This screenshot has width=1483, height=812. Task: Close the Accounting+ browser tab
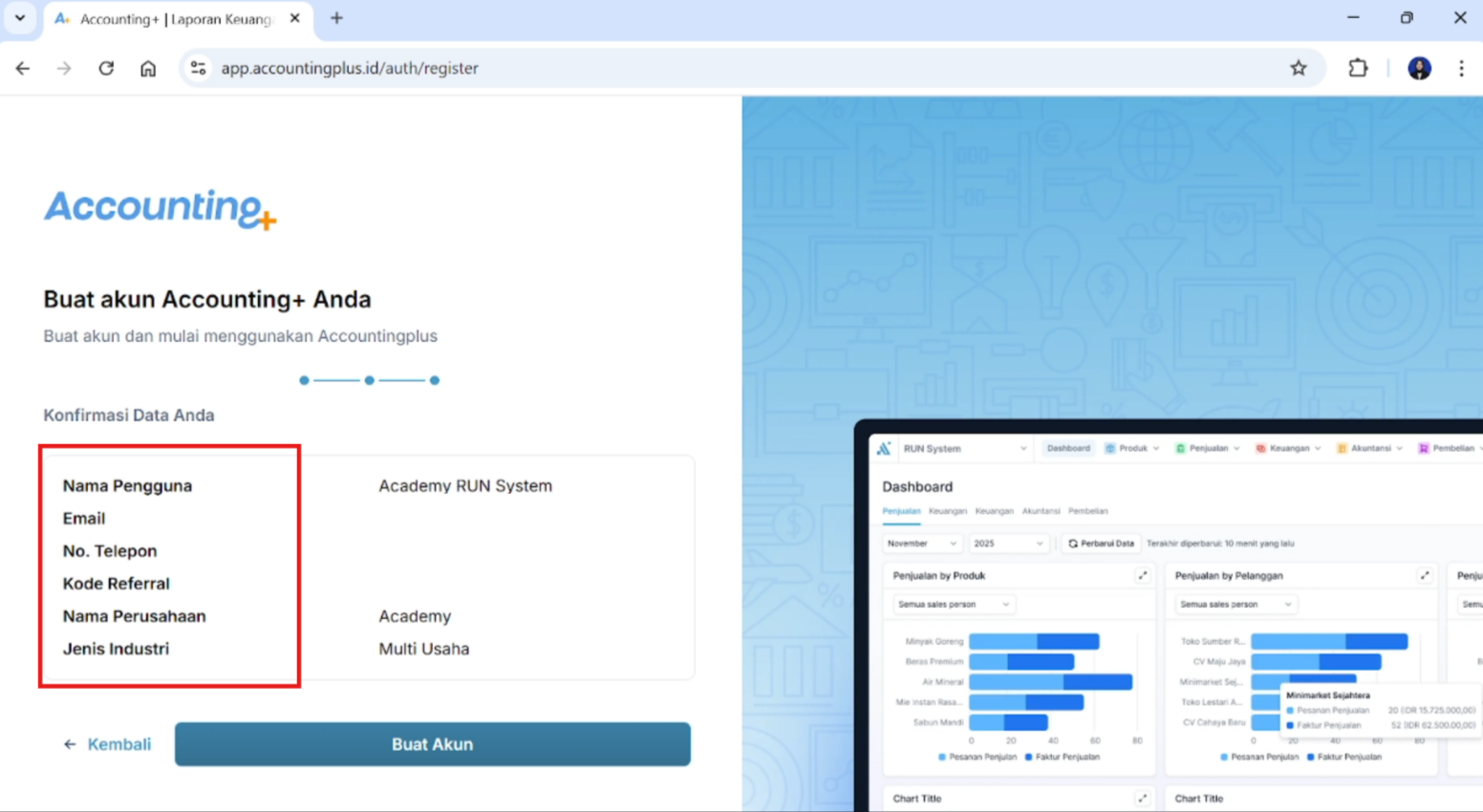tap(295, 18)
